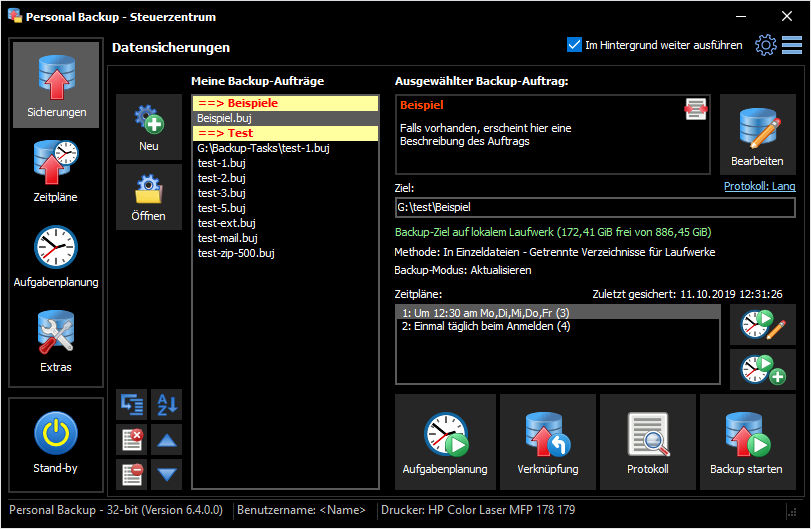811x529 pixels.
Task: Click the list icon with the red X
Action: pos(132,439)
